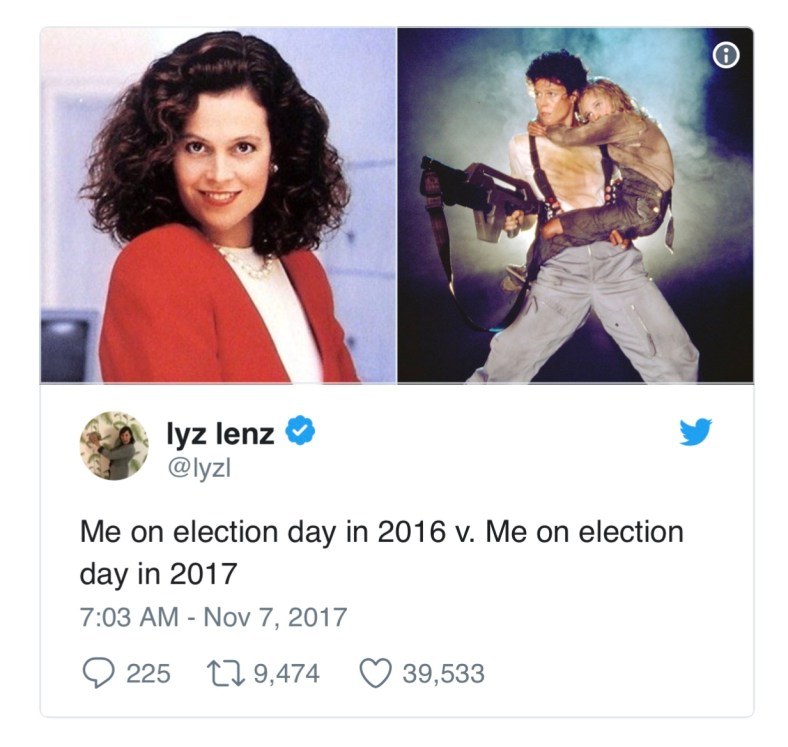
Task: Click the tweet line mentioning 2016
Action: pos(382,532)
